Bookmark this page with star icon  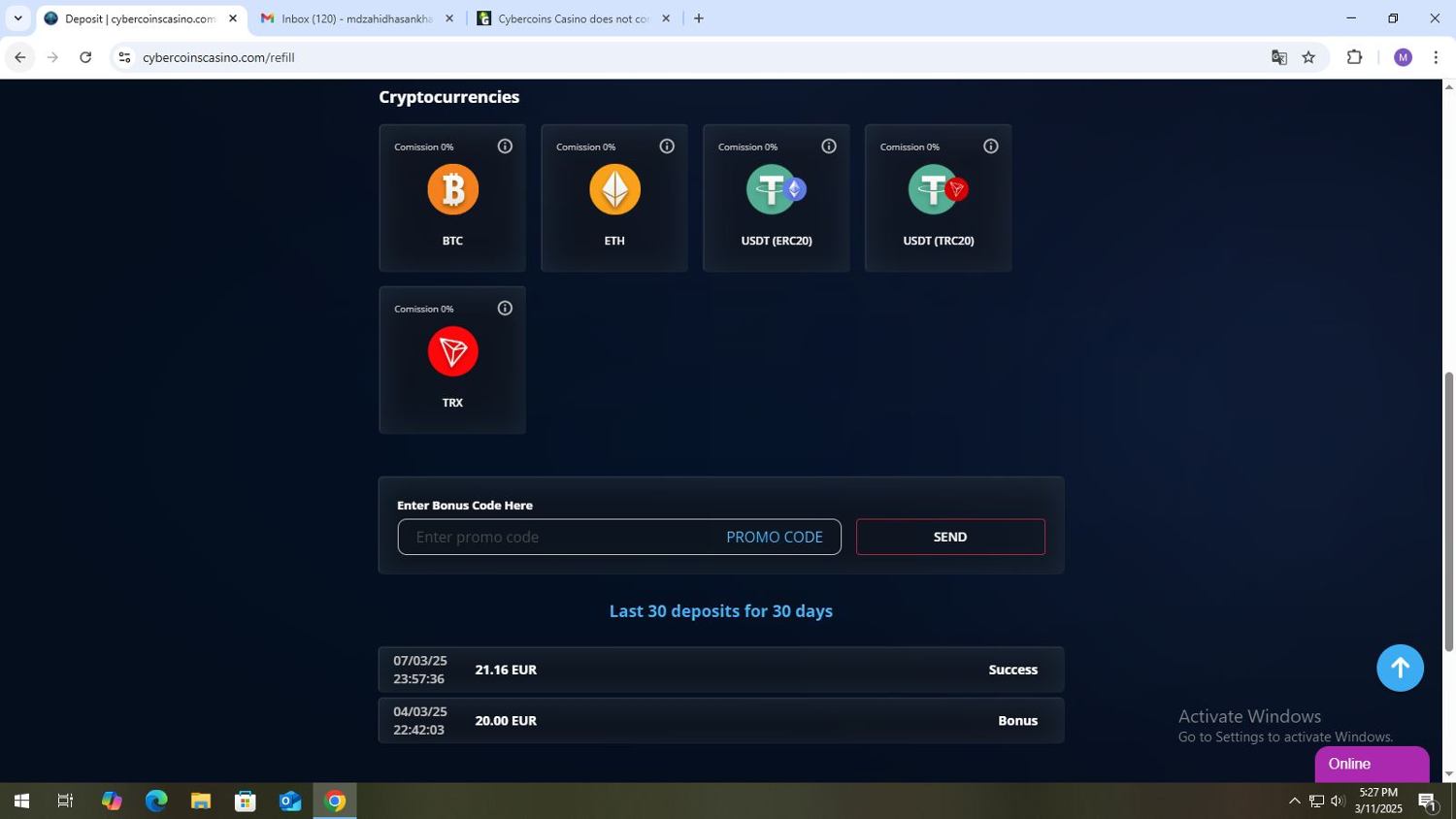pos(1308,57)
